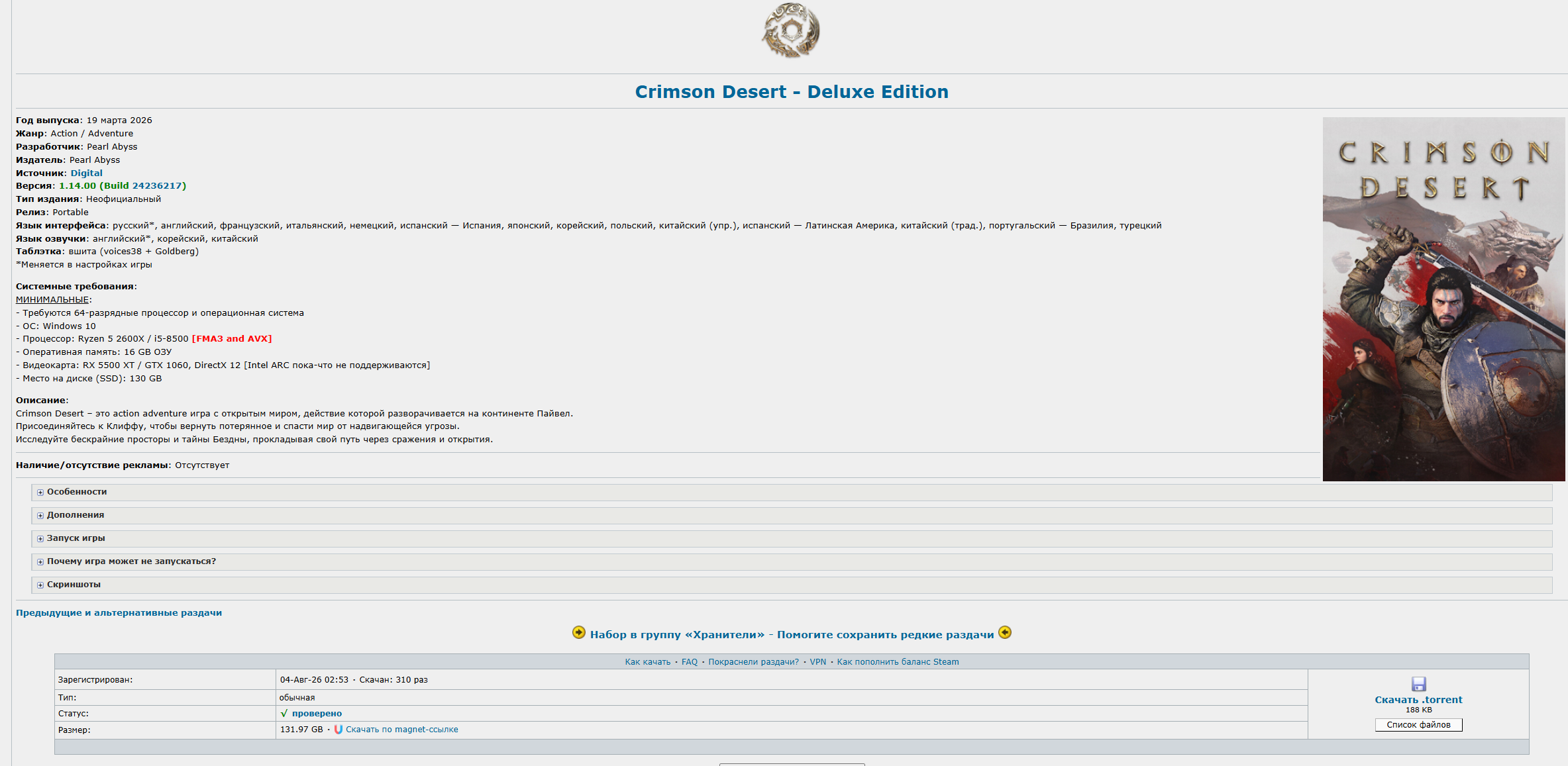The width and height of the screenshot is (1568, 766).
Task: Click the «Зарегистрирован:» row label
Action: pyautogui.click(x=95, y=680)
